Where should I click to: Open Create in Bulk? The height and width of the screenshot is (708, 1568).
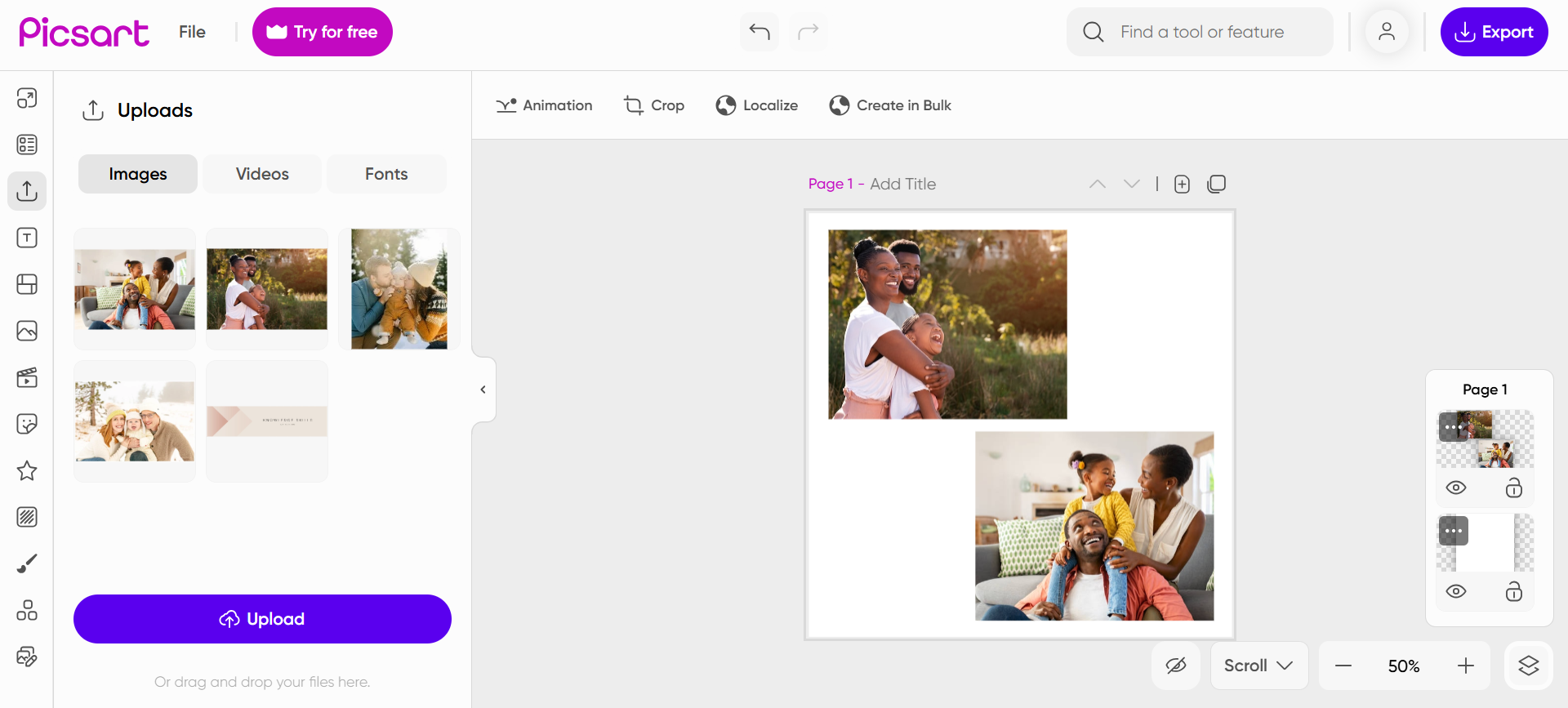click(890, 105)
